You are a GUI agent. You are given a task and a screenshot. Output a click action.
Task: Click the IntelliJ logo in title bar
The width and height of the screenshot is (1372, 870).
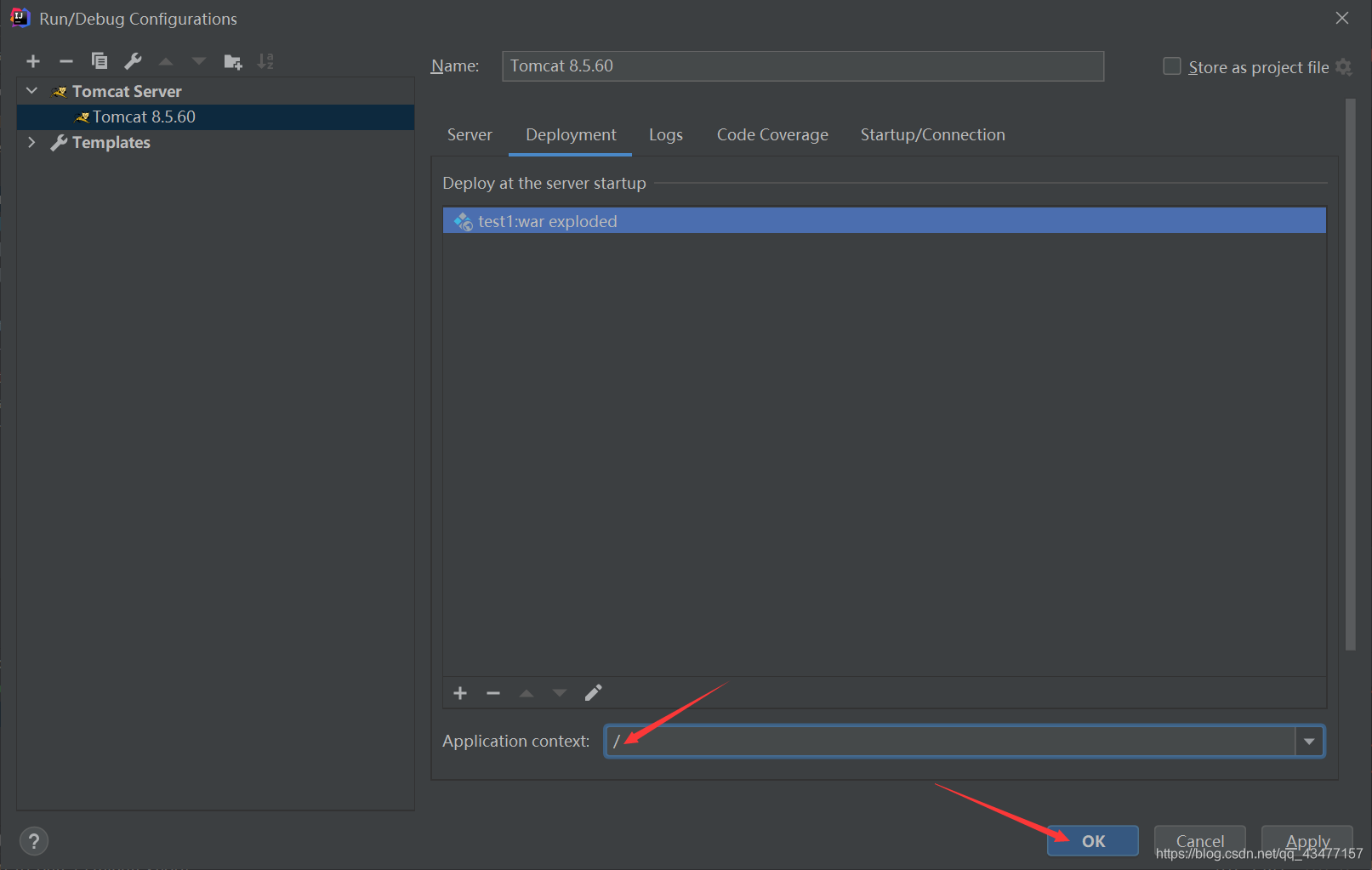click(x=20, y=18)
